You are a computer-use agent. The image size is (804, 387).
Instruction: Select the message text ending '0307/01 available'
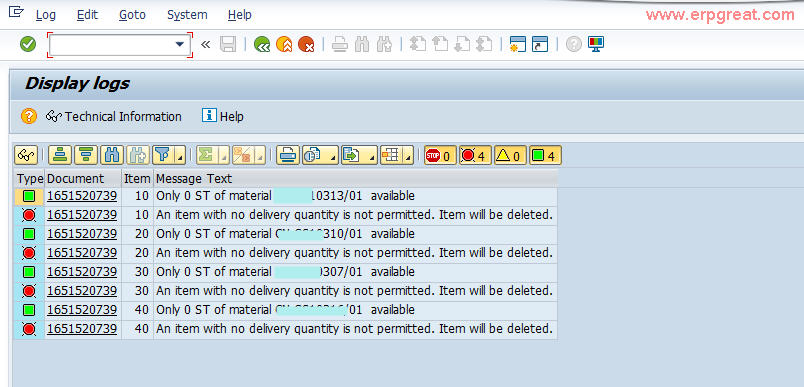[285, 272]
